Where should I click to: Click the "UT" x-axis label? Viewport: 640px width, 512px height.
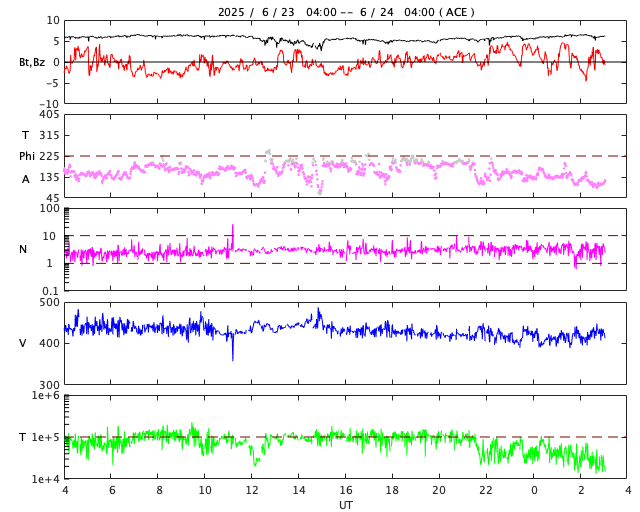pos(346,505)
